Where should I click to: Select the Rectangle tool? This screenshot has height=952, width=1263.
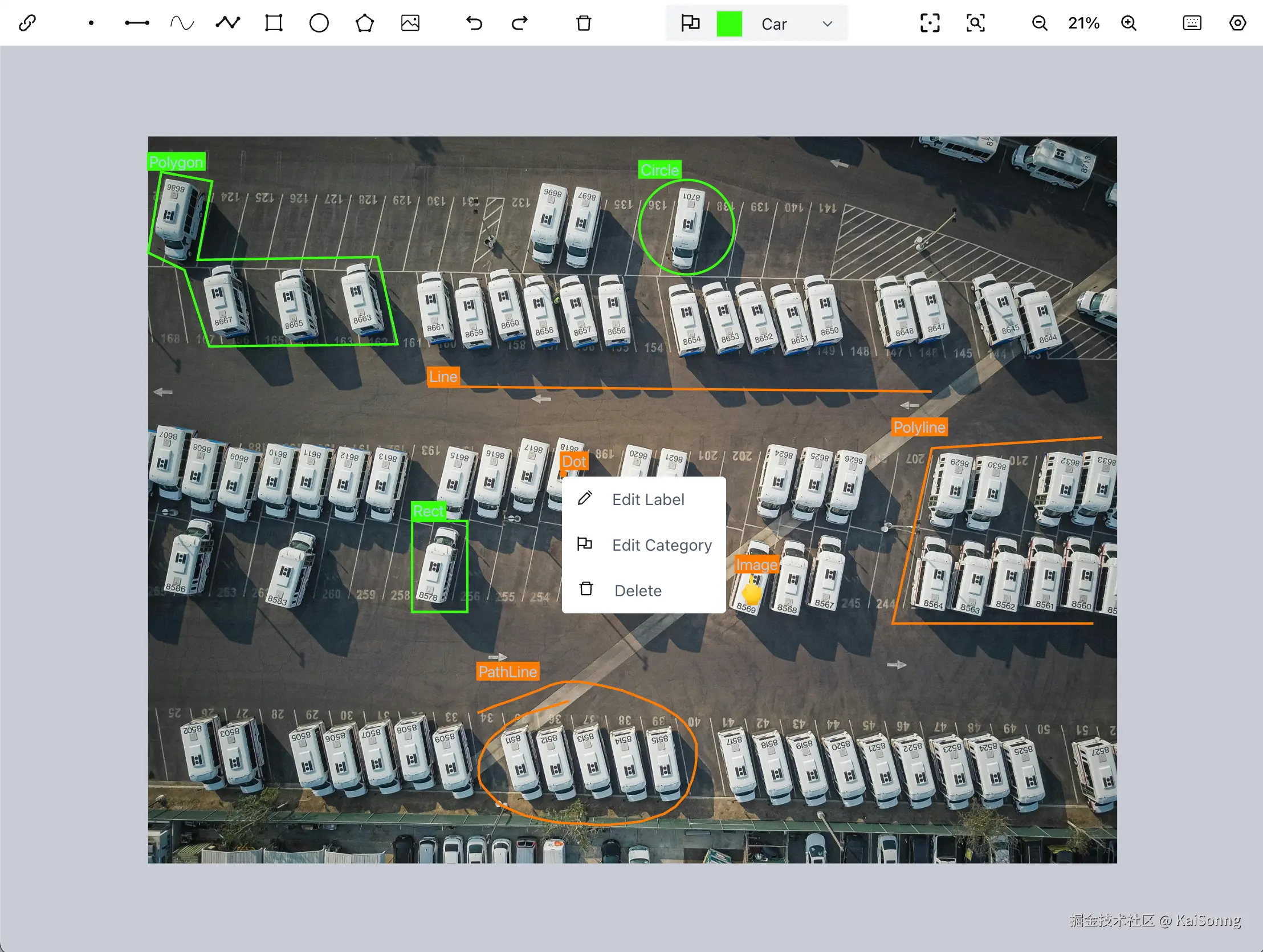[x=274, y=23]
